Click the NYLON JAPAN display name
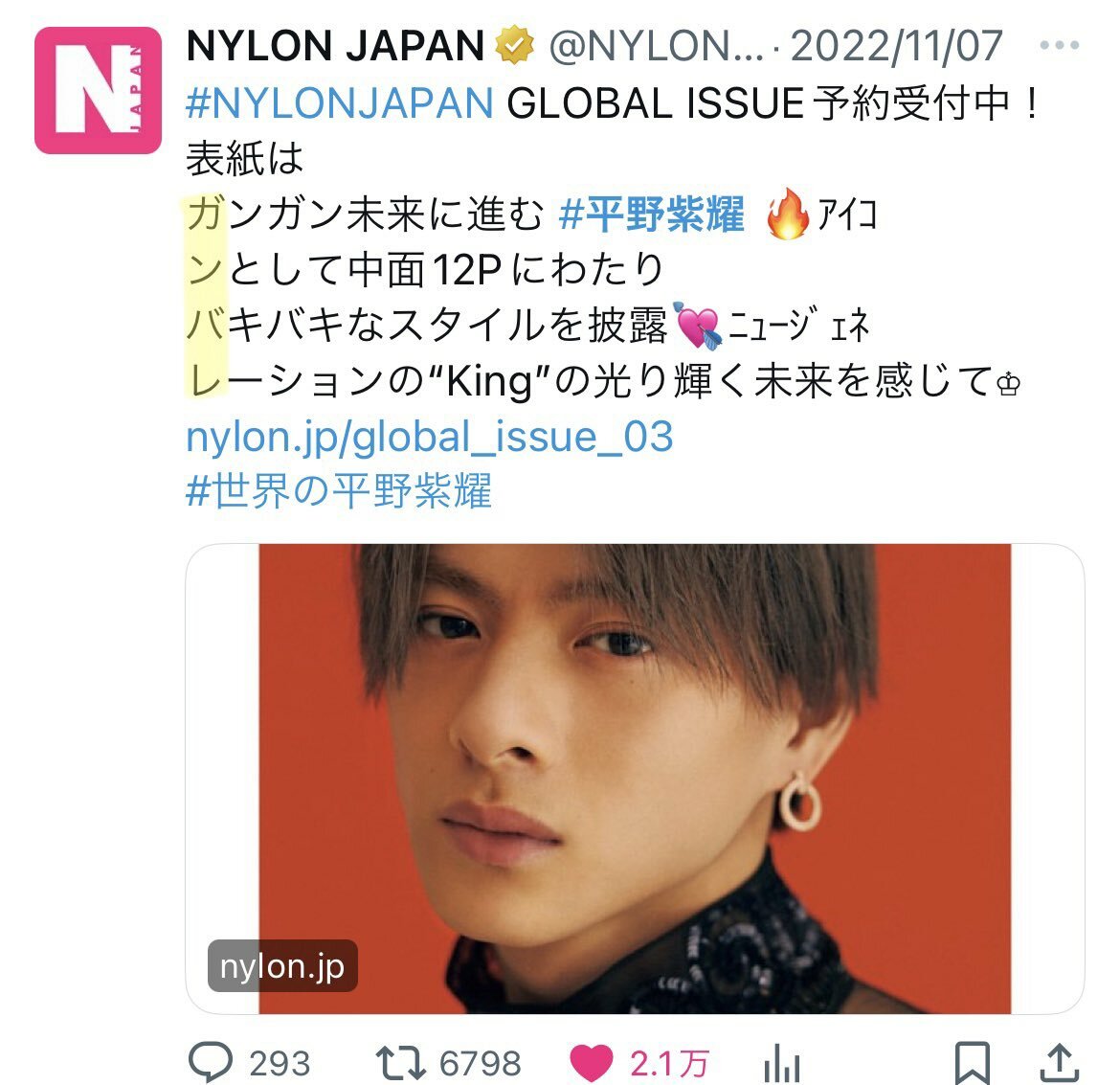The height and width of the screenshot is (1085, 1120). (336, 46)
